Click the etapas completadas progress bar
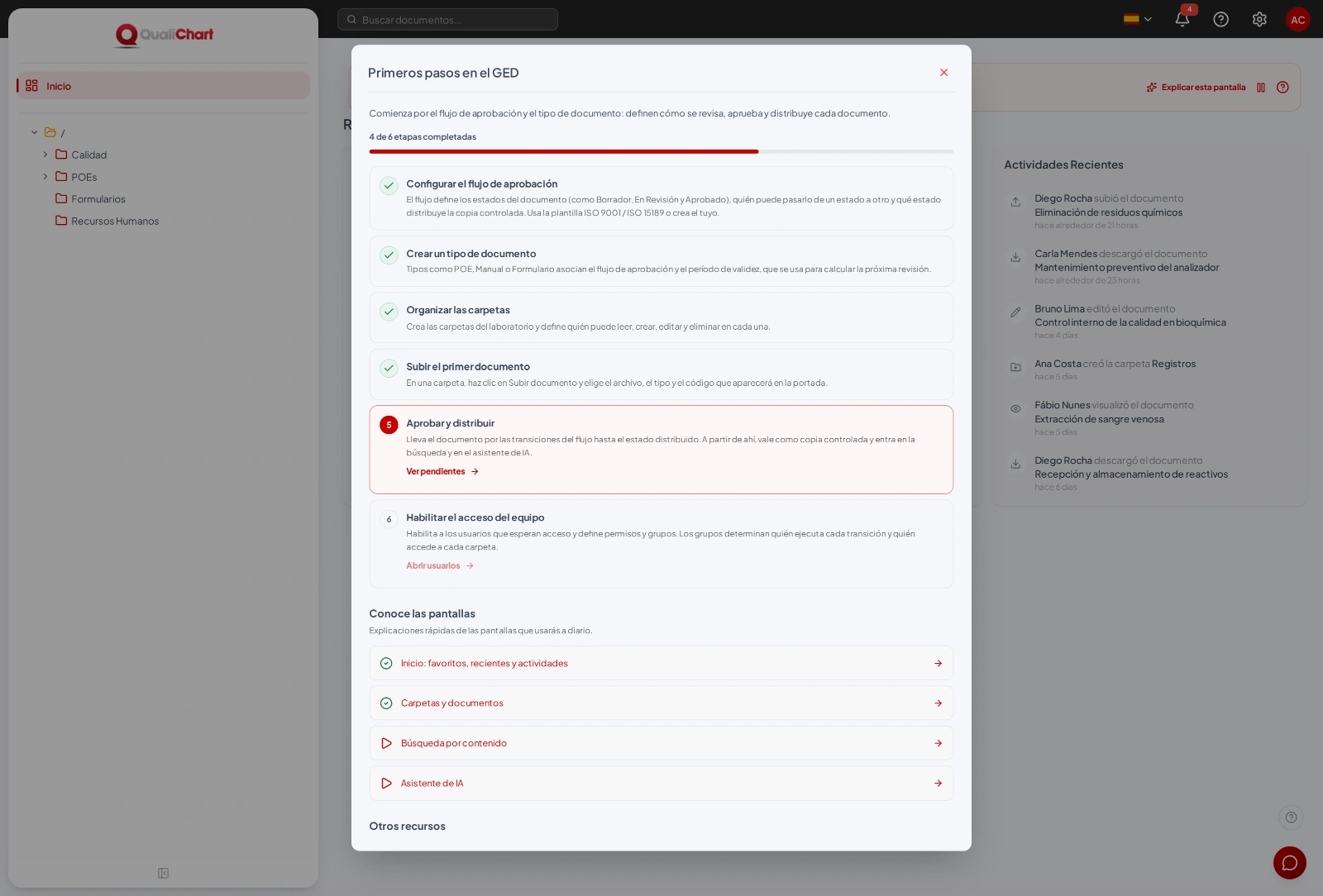Viewport: 1323px width, 896px height. click(661, 152)
